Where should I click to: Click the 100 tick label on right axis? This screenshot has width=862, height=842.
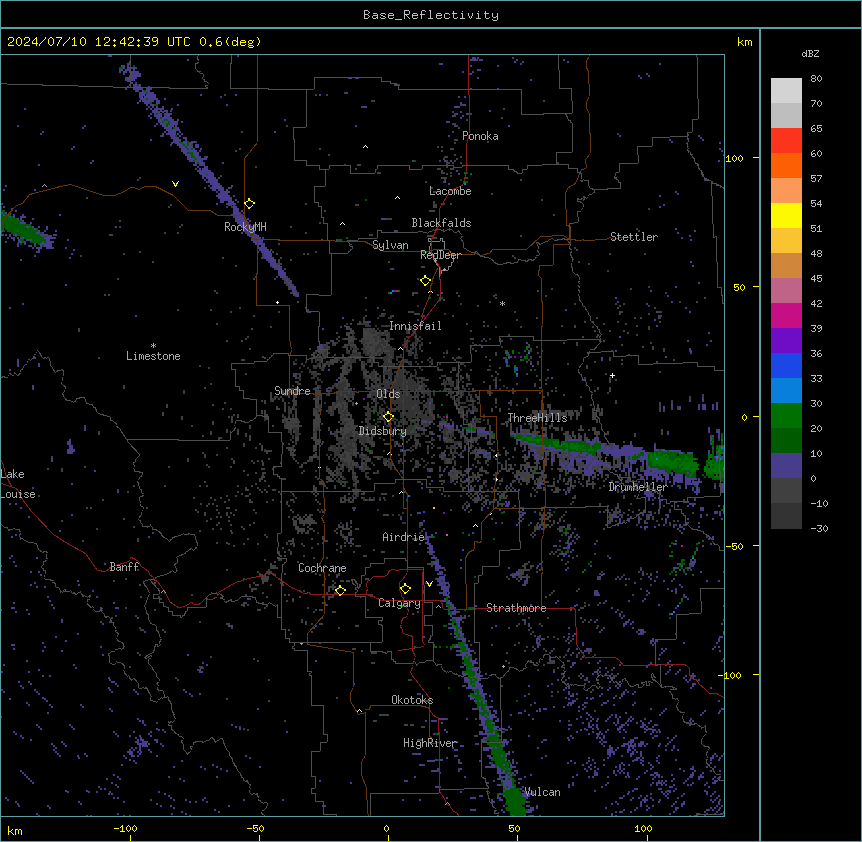click(x=734, y=158)
